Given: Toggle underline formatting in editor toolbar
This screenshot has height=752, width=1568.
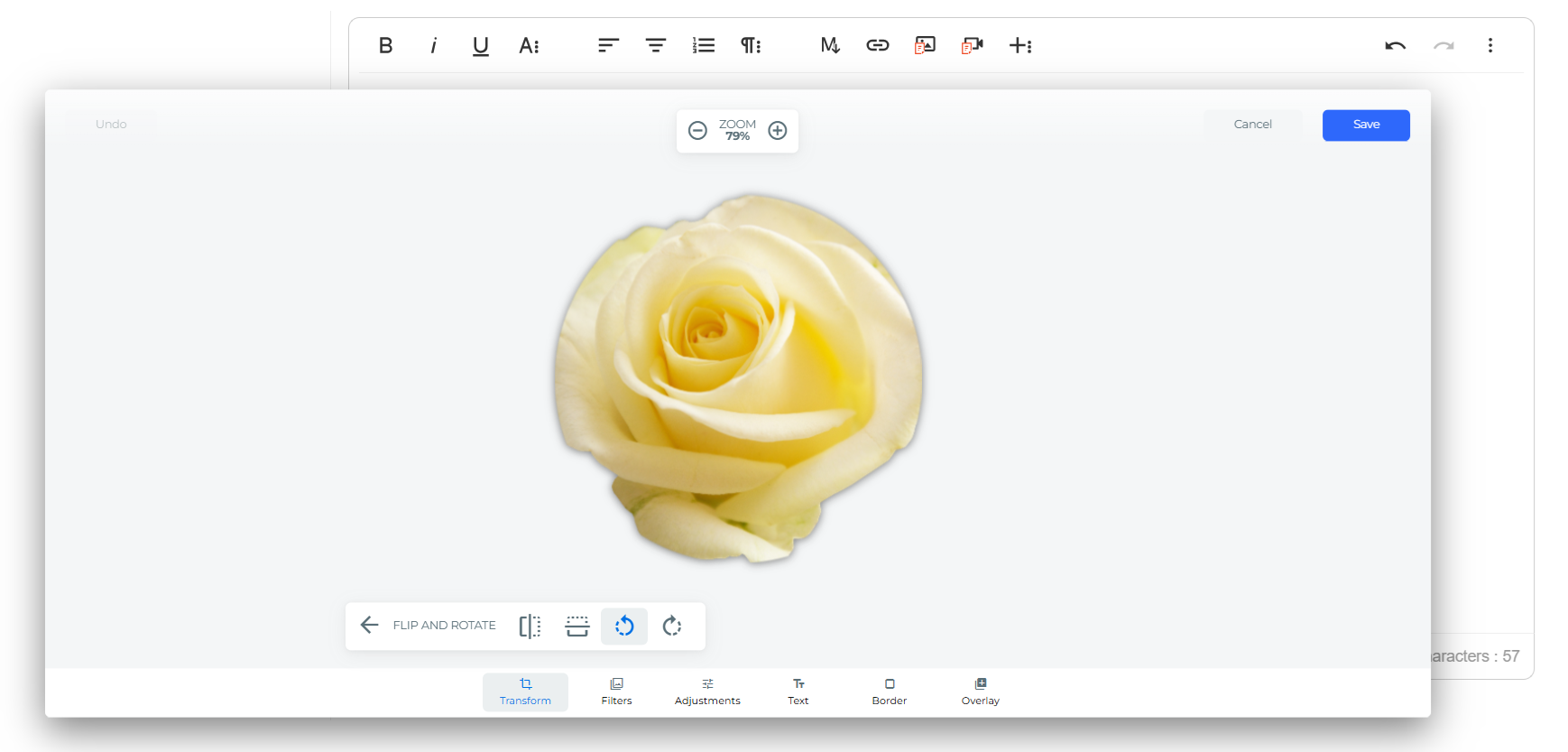Looking at the screenshot, I should pos(481,46).
